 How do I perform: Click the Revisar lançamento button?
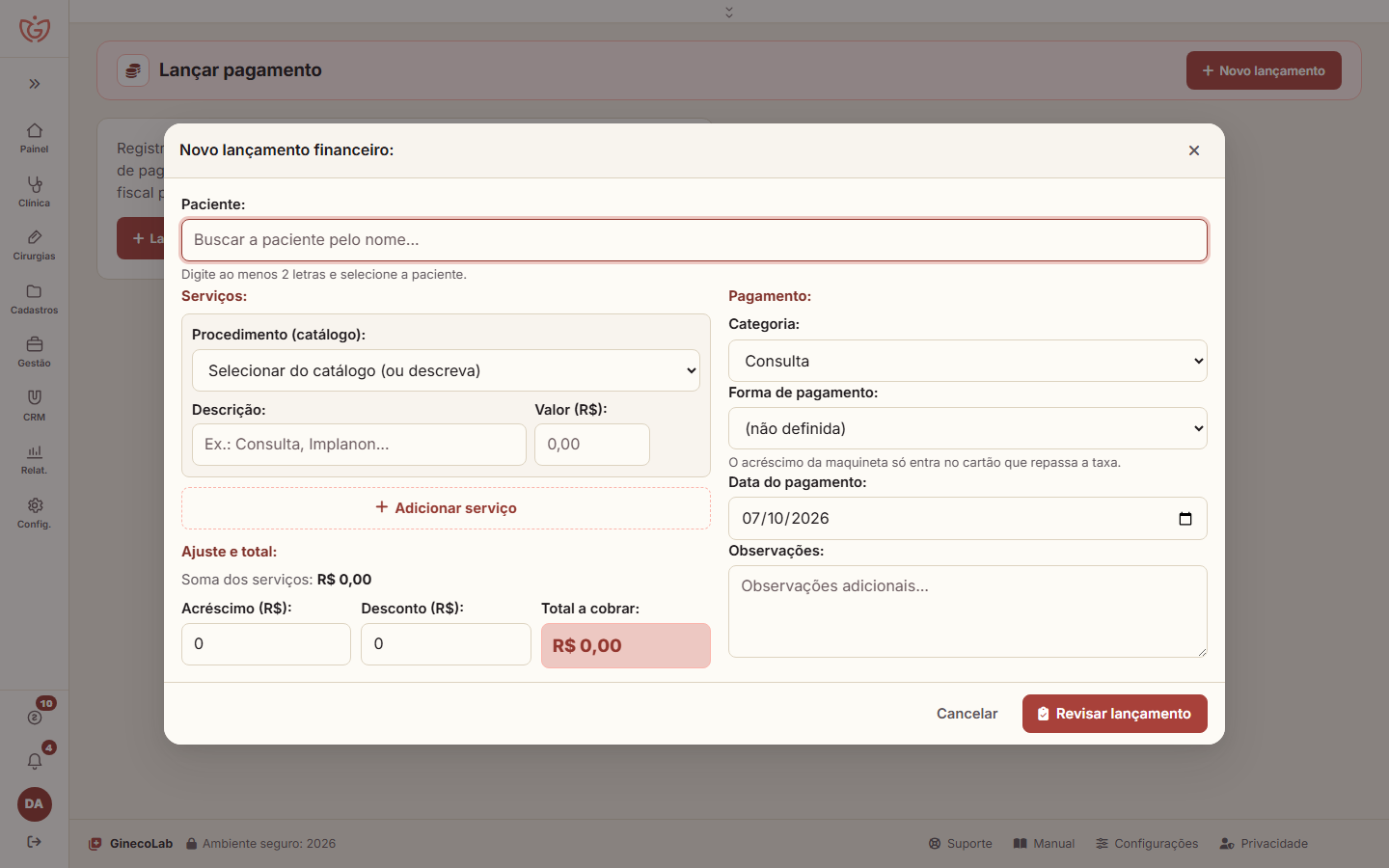pyautogui.click(x=1115, y=714)
